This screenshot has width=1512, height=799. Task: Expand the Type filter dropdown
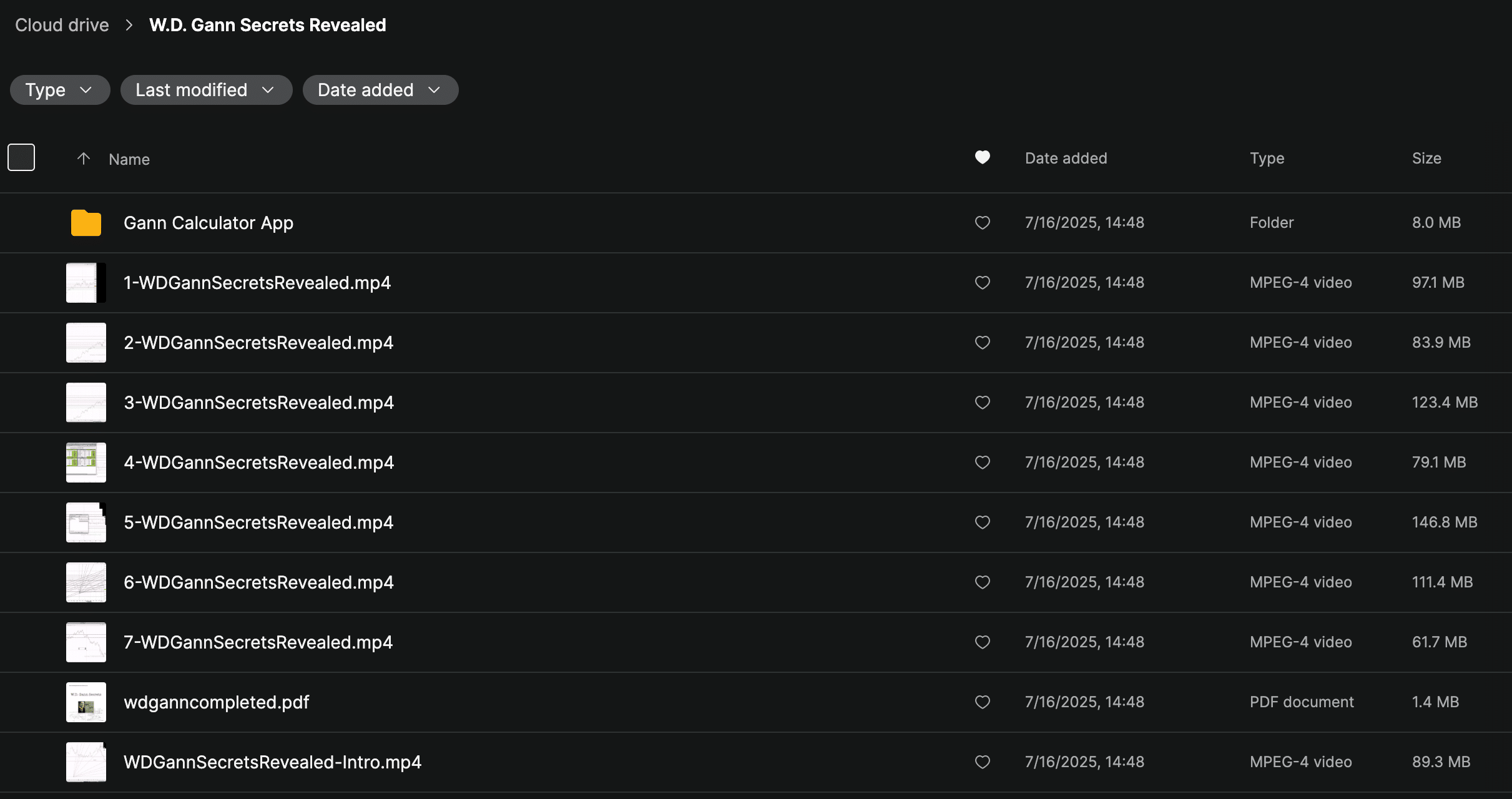(60, 90)
